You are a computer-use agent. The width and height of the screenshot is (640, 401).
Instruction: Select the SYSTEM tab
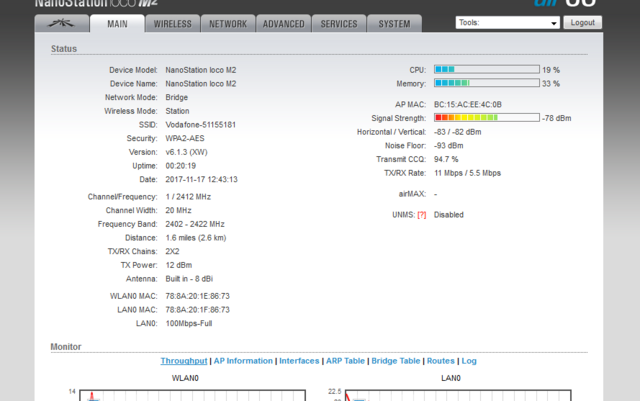pyautogui.click(x=394, y=24)
